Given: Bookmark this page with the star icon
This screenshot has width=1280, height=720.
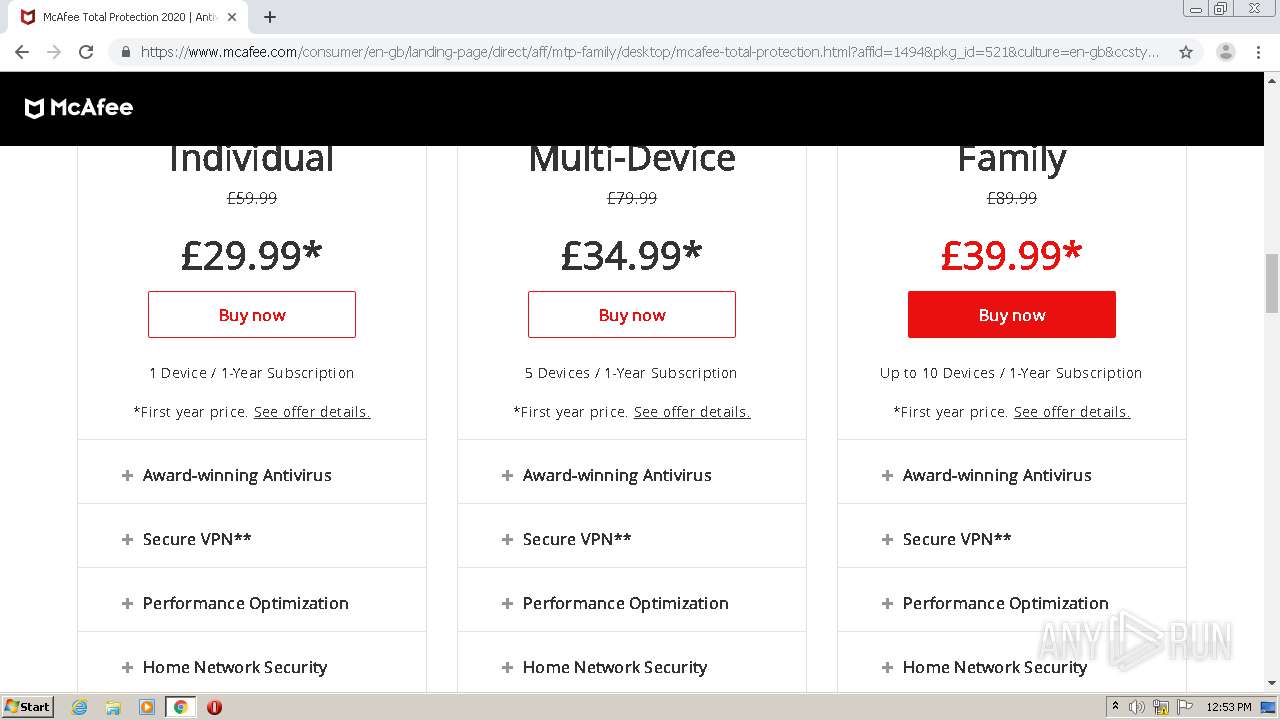Looking at the screenshot, I should pyautogui.click(x=1186, y=52).
